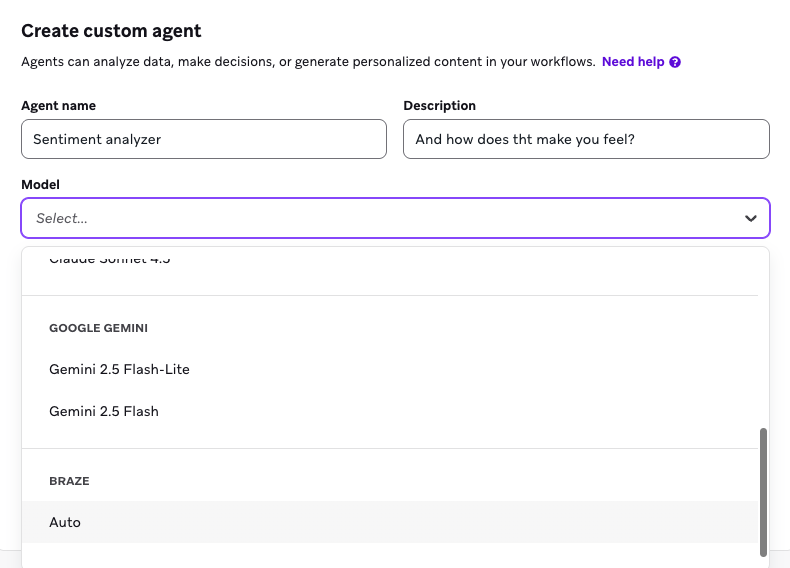Select the Auto option under Braze
Image resolution: width=790 pixels, height=568 pixels.
coord(65,522)
